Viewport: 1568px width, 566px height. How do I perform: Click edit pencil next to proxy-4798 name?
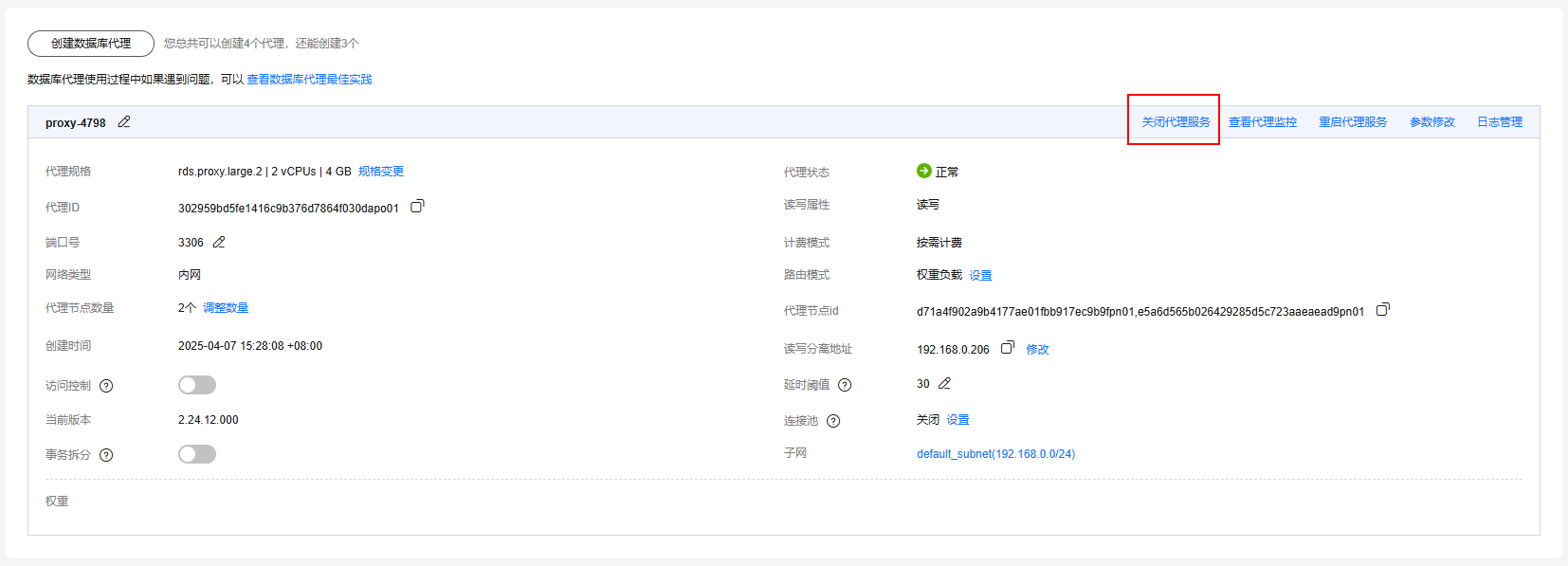pyautogui.click(x=124, y=122)
